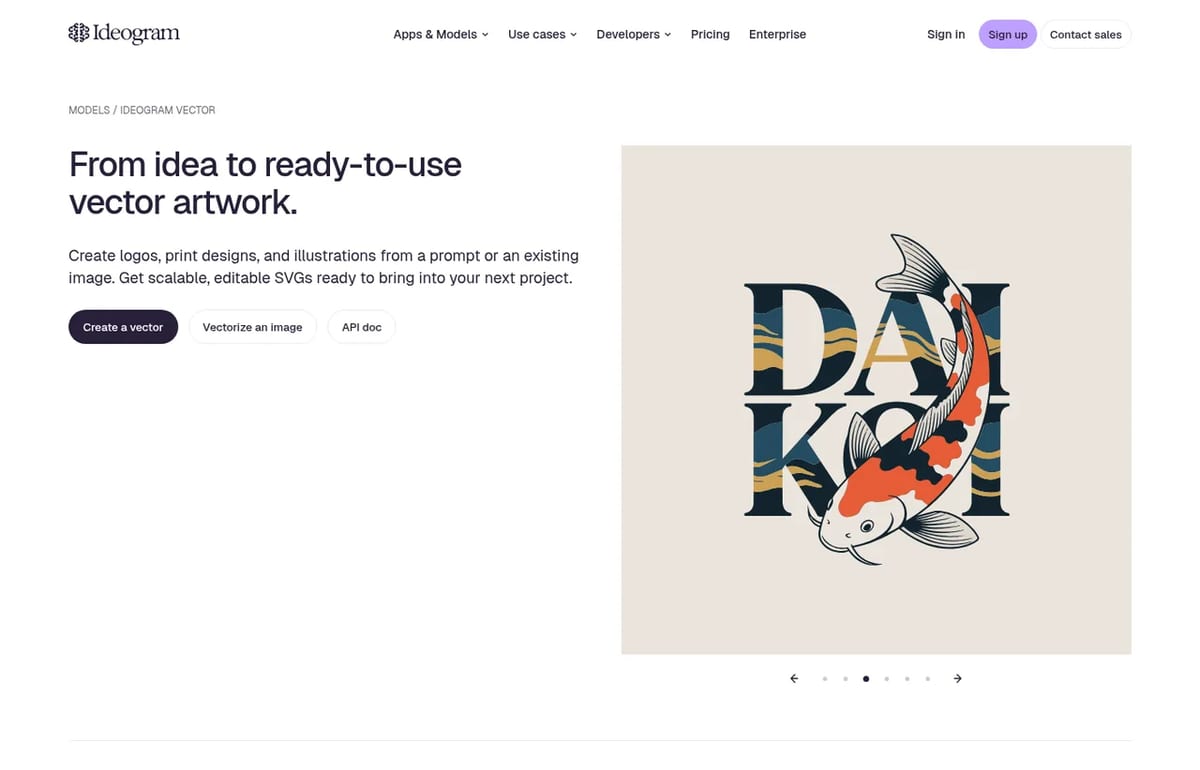Viewport: 1200px width, 770px height.
Task: Go to the Enterprise page
Action: click(x=777, y=34)
